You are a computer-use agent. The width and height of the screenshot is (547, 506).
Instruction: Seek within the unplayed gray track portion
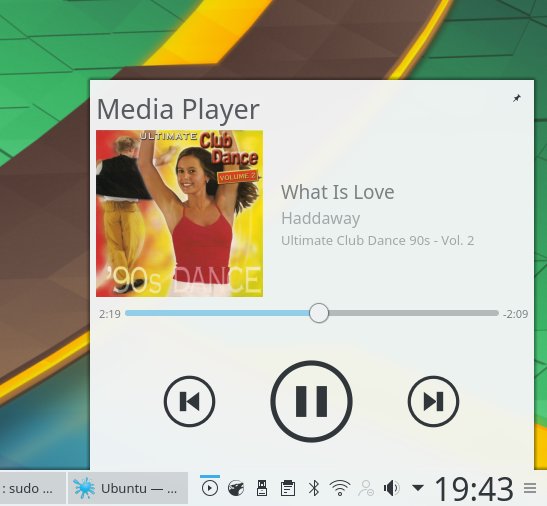pos(413,313)
